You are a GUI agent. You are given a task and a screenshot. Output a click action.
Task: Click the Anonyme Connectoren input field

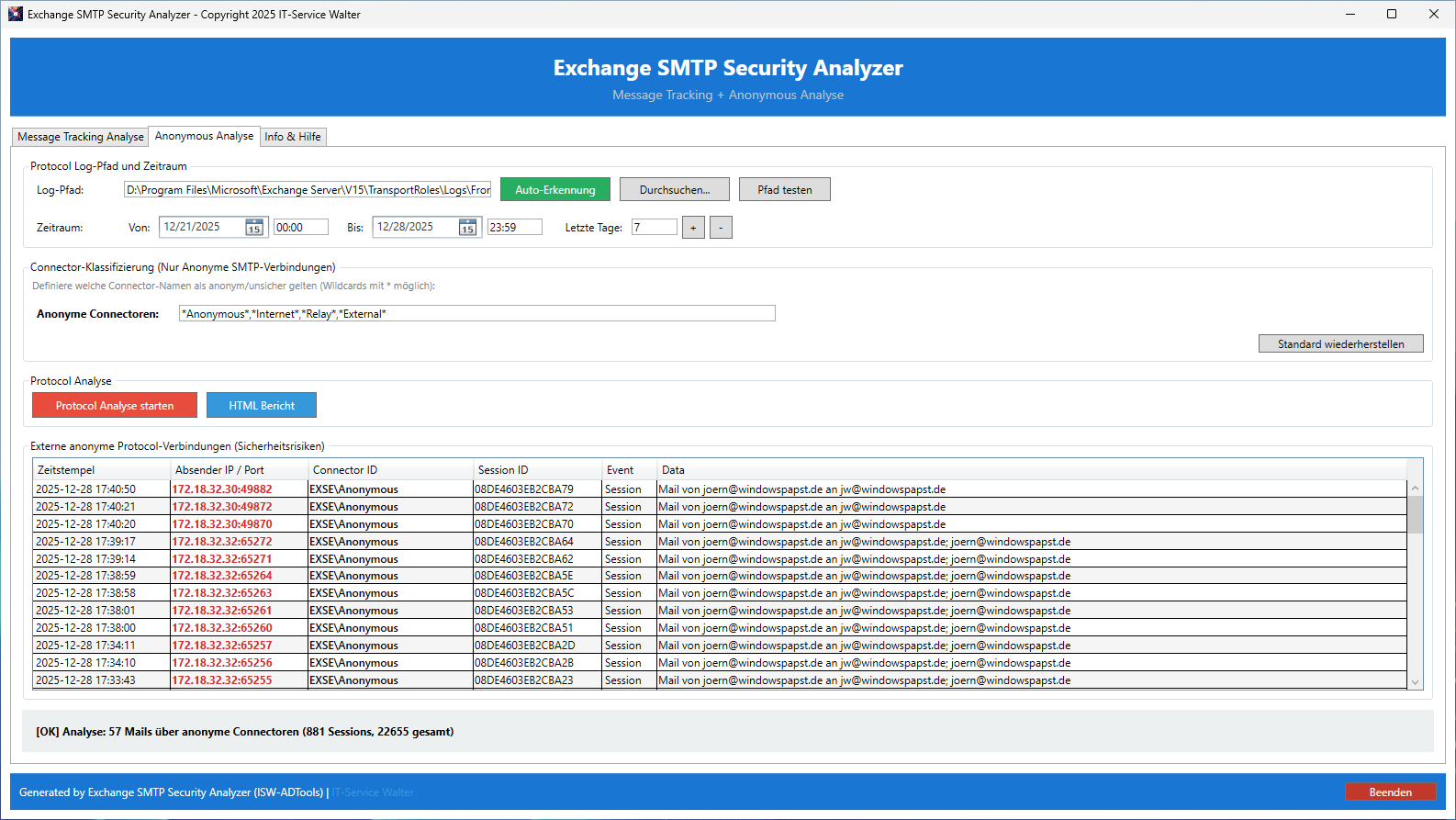[x=476, y=314]
